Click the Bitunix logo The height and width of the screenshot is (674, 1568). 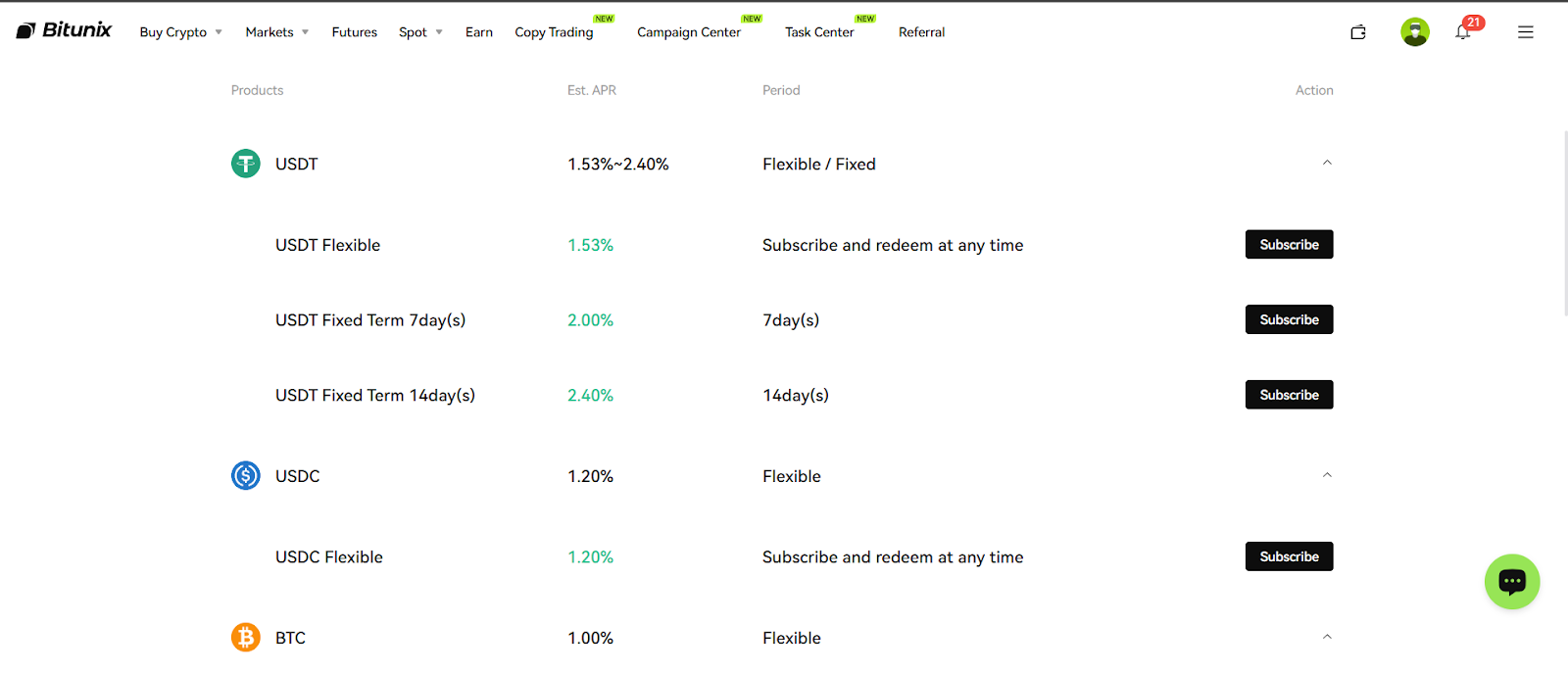pos(64,30)
